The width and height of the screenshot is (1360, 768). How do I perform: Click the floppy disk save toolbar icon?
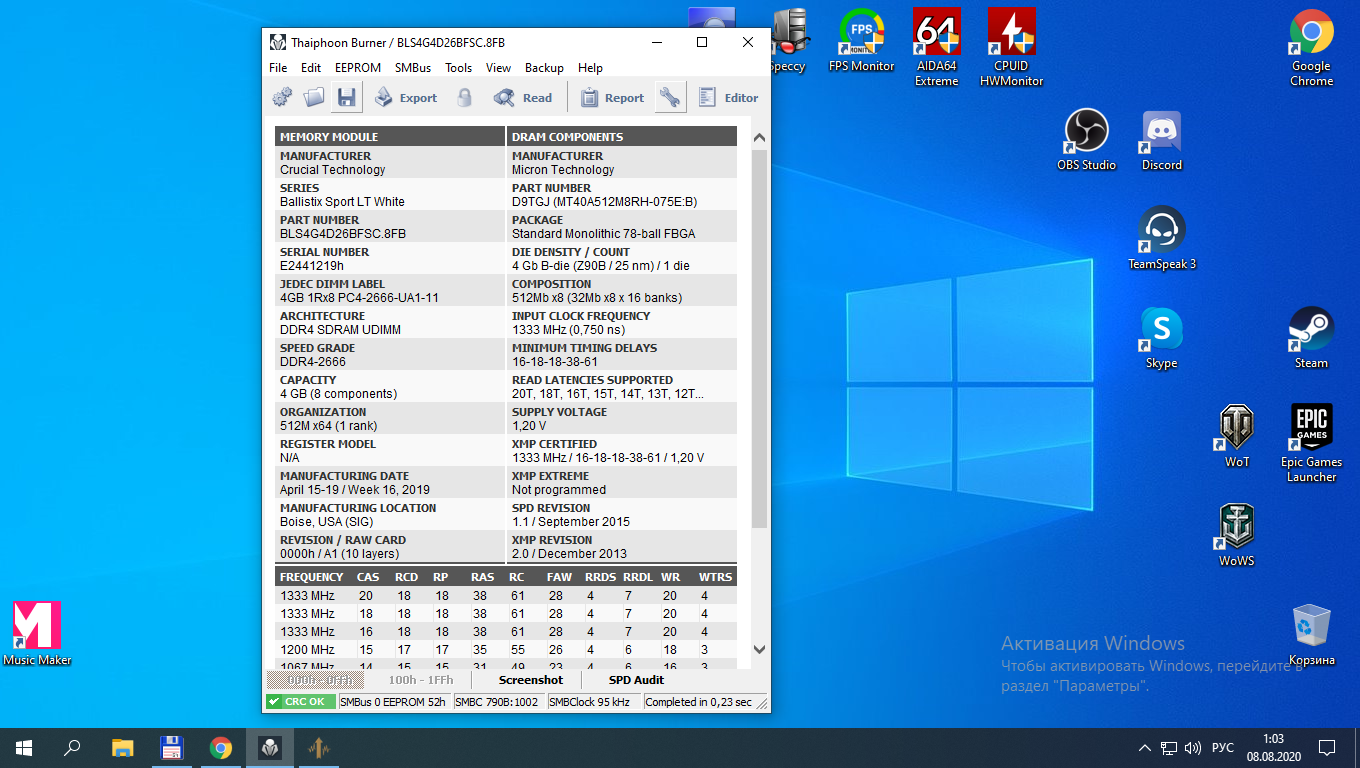coord(347,97)
